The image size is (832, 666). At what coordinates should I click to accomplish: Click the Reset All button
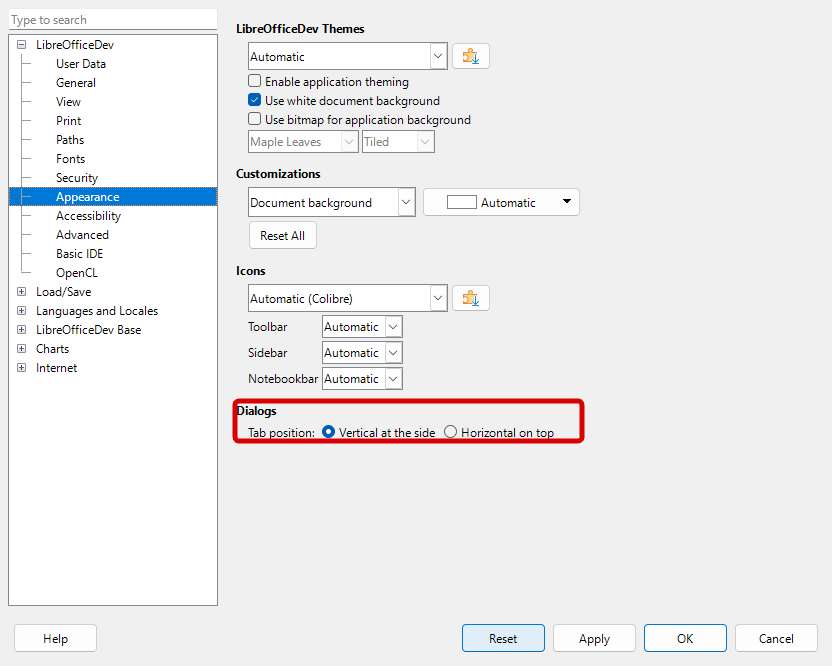pyautogui.click(x=282, y=236)
